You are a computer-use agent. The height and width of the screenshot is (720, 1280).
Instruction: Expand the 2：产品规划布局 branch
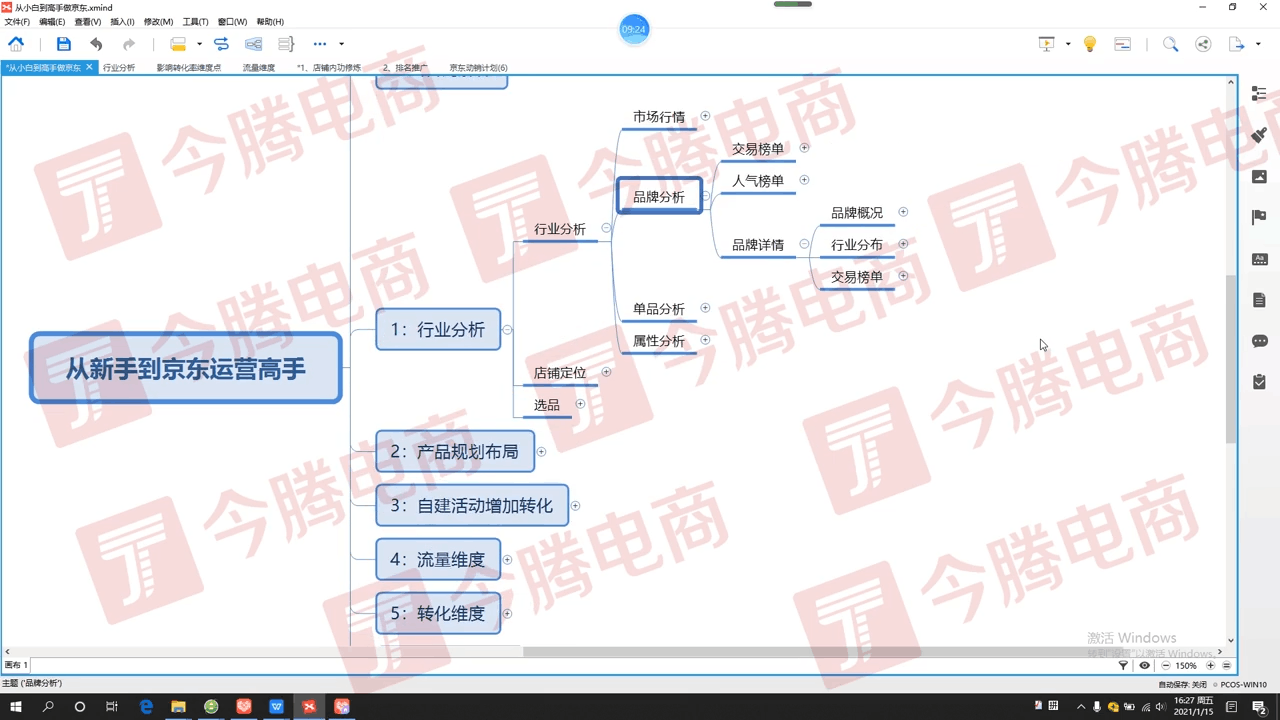(x=541, y=452)
